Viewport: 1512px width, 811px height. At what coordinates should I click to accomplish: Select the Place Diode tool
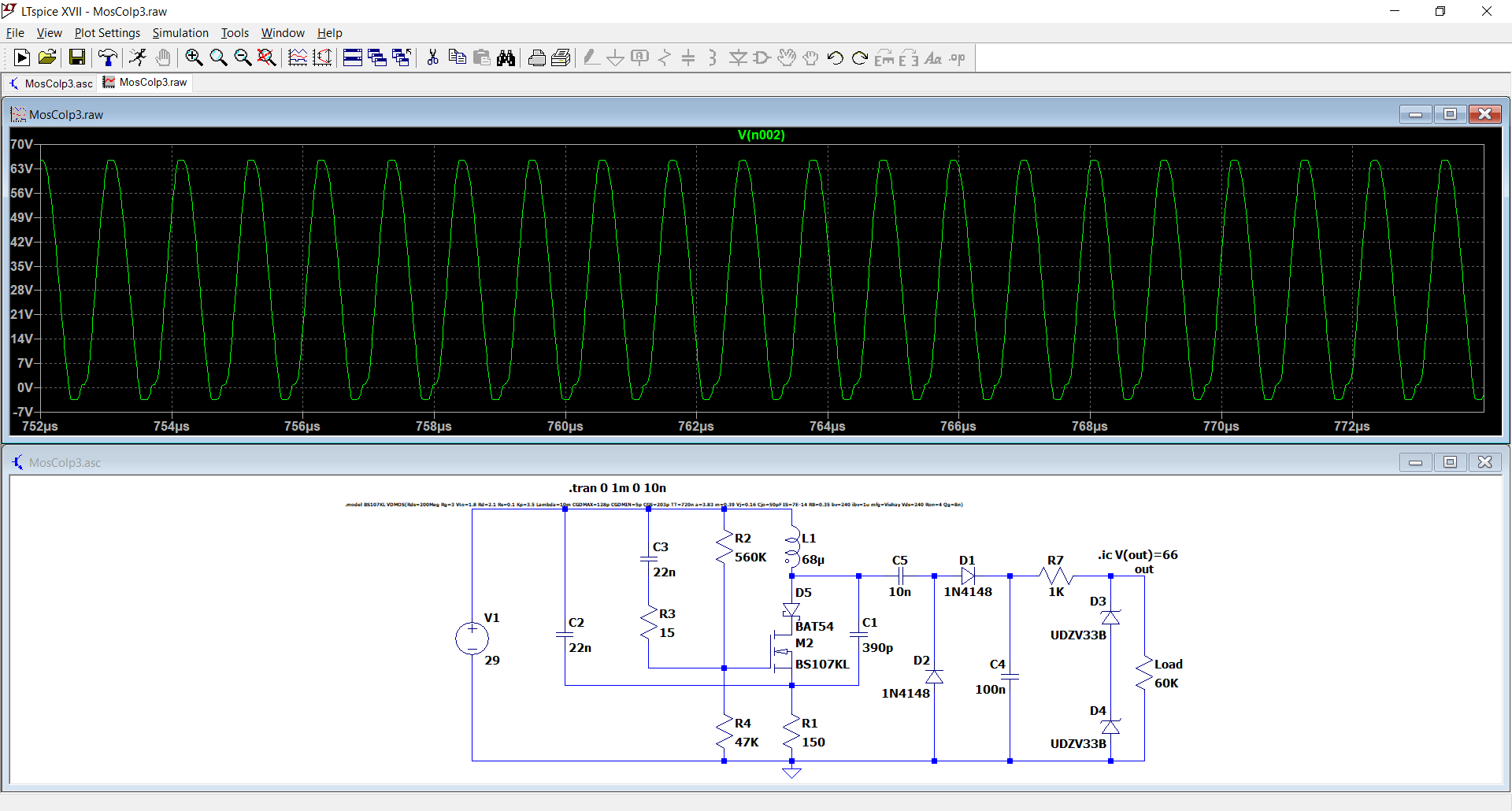pyautogui.click(x=738, y=57)
